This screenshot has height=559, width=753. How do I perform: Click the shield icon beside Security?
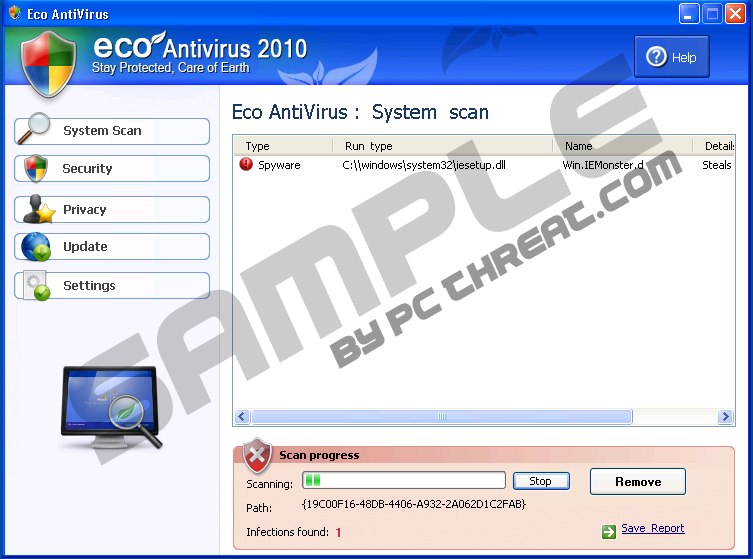[x=36, y=168]
